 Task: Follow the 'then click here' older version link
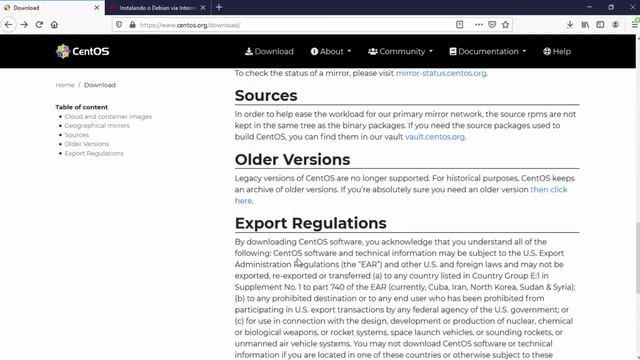pos(549,189)
